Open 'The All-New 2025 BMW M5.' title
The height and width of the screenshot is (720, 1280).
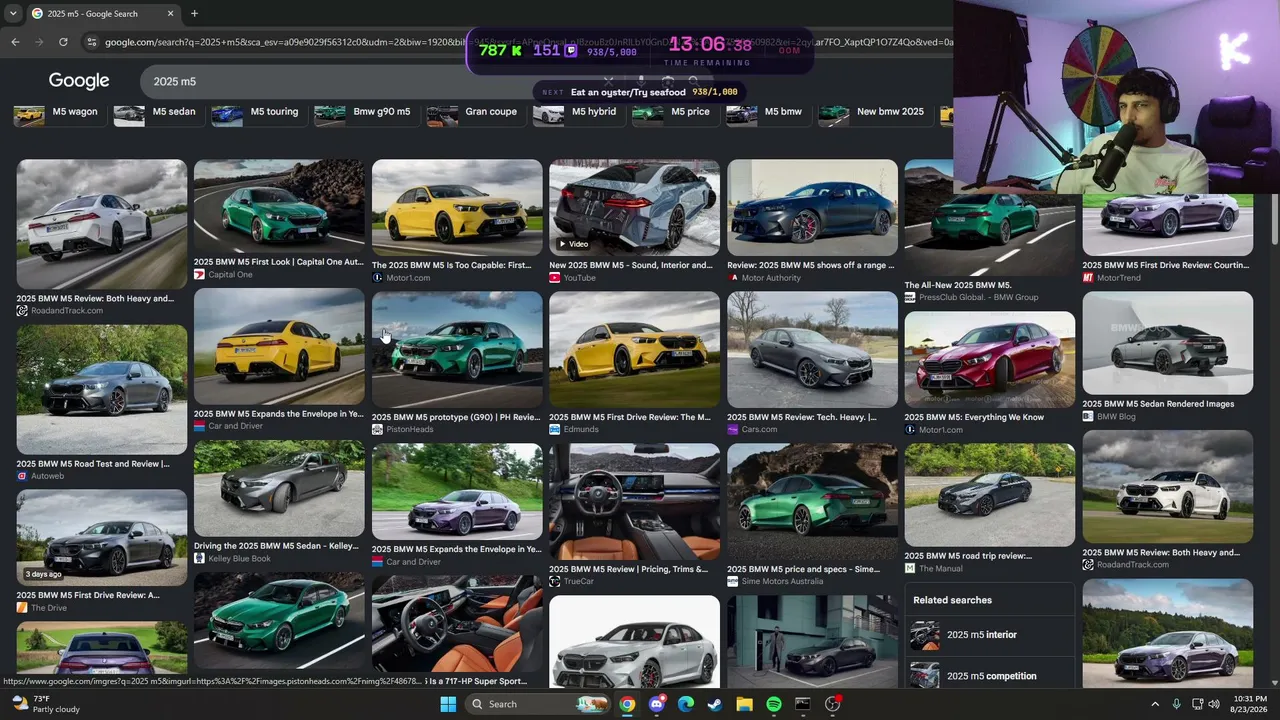(x=958, y=285)
